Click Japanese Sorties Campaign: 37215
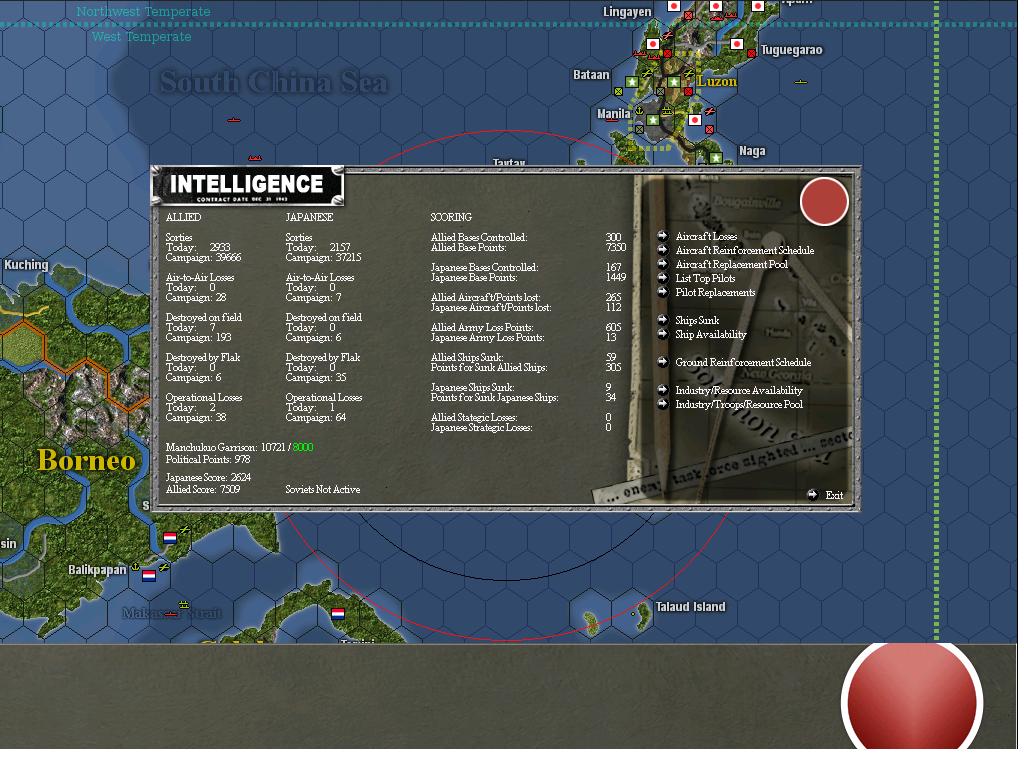Image resolution: width=1024 pixels, height=768 pixels. click(323, 257)
